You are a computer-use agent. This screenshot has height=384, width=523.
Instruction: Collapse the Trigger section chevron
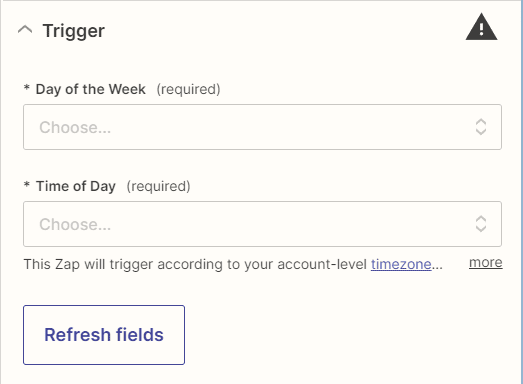[x=25, y=30]
